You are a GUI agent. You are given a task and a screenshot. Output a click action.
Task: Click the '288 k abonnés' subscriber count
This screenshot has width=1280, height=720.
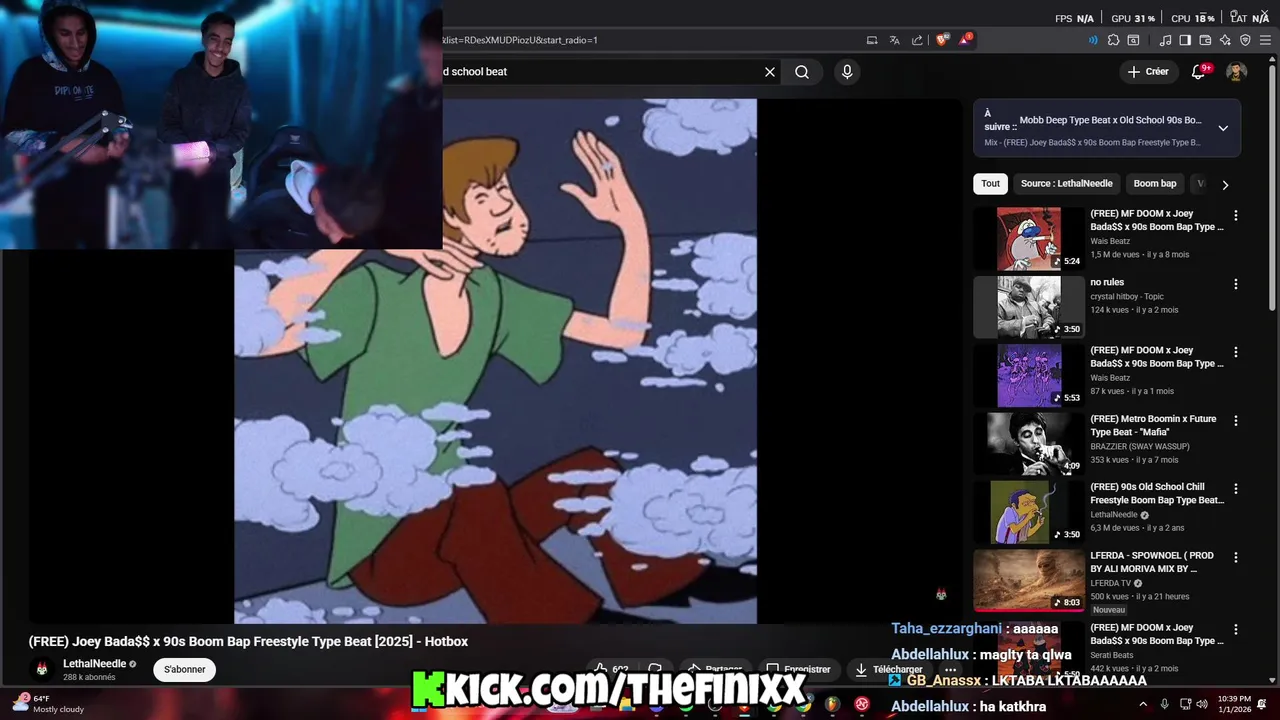pos(89,677)
